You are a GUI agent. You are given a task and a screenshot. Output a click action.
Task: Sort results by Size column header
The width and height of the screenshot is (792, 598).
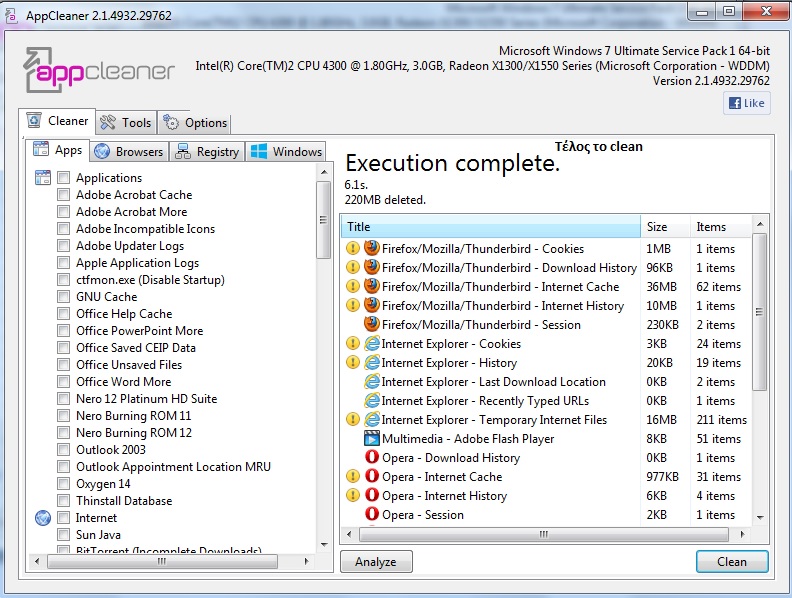click(665, 227)
